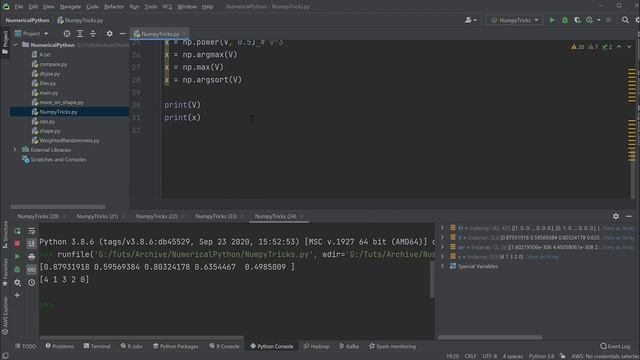640x360 pixels.
Task: Open console settings gear in sidebar
Action: [x=17, y=282]
